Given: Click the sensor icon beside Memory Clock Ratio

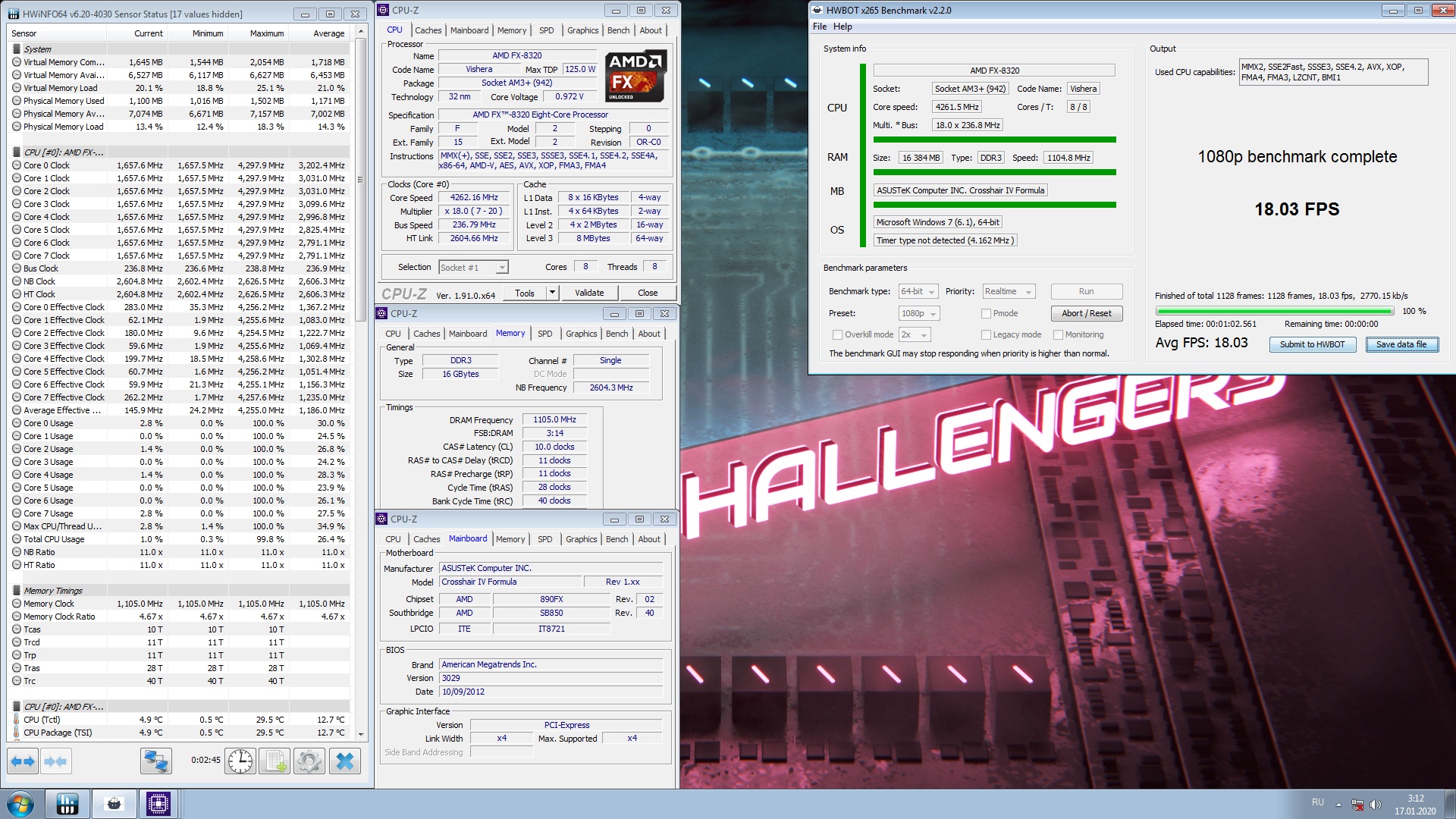Looking at the screenshot, I should pyautogui.click(x=17, y=617).
